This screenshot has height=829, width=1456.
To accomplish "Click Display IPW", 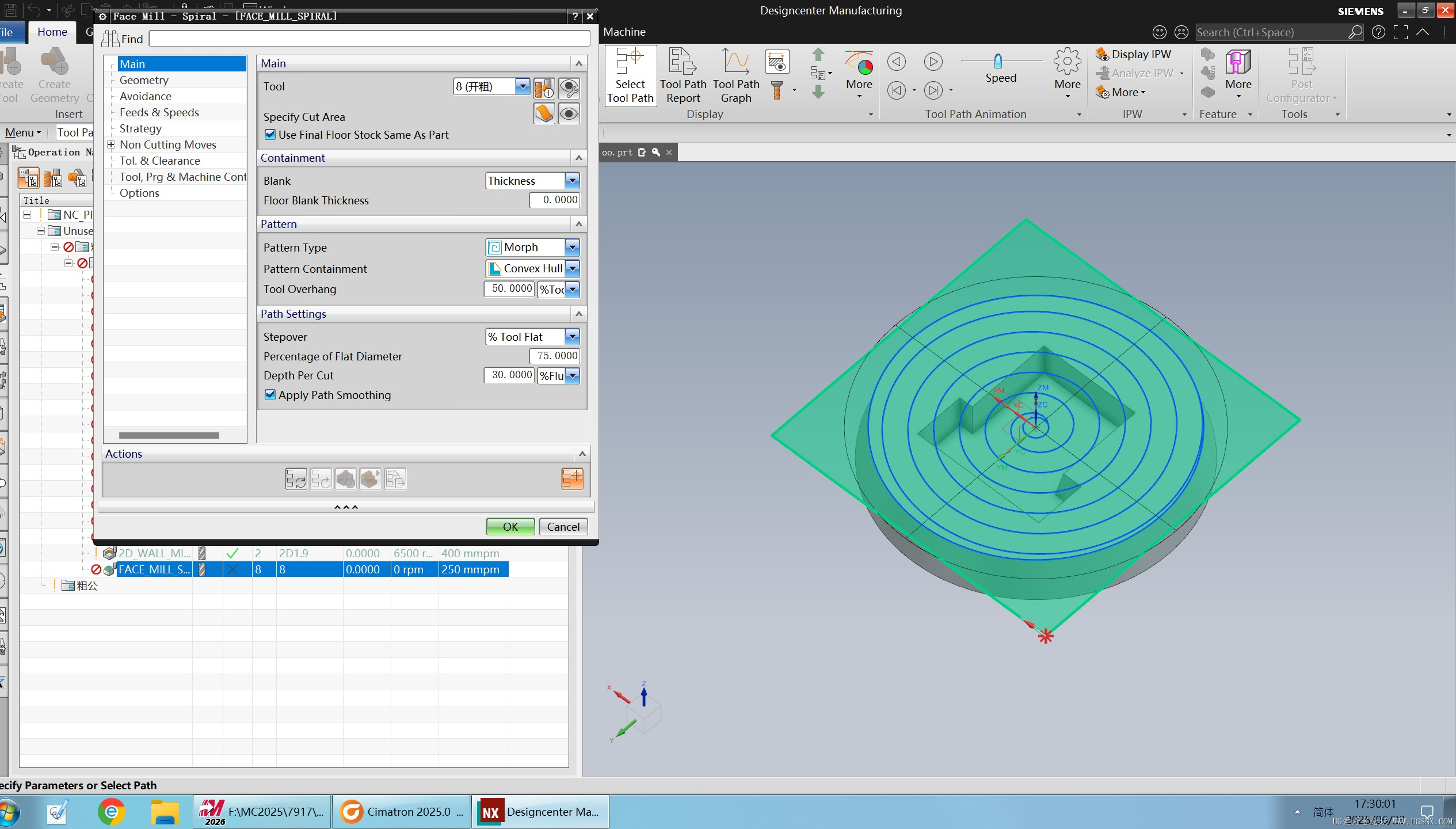I will click(x=1133, y=54).
